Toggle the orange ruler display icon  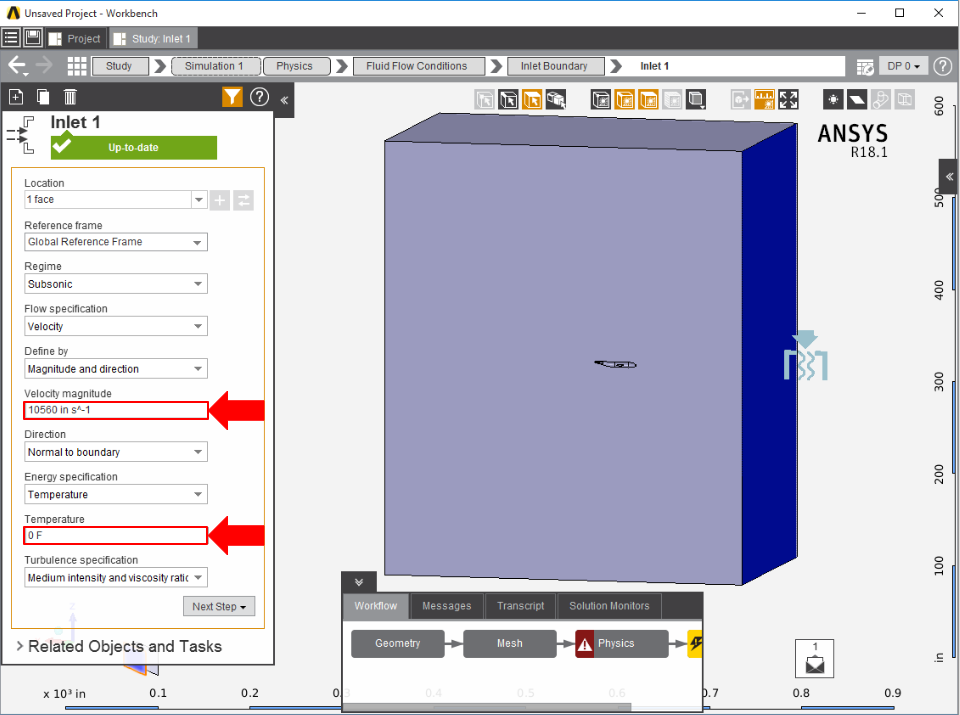coord(764,99)
